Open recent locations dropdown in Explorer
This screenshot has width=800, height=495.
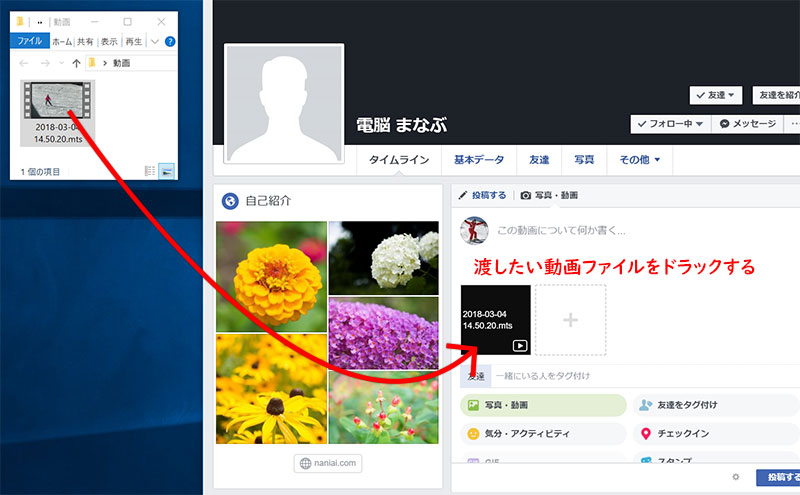tap(61, 63)
